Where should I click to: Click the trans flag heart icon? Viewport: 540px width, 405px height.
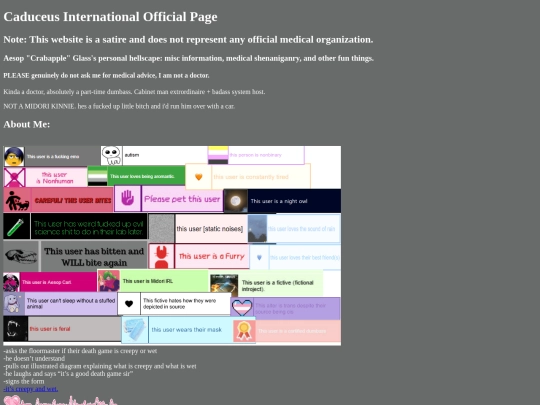click(x=242, y=308)
